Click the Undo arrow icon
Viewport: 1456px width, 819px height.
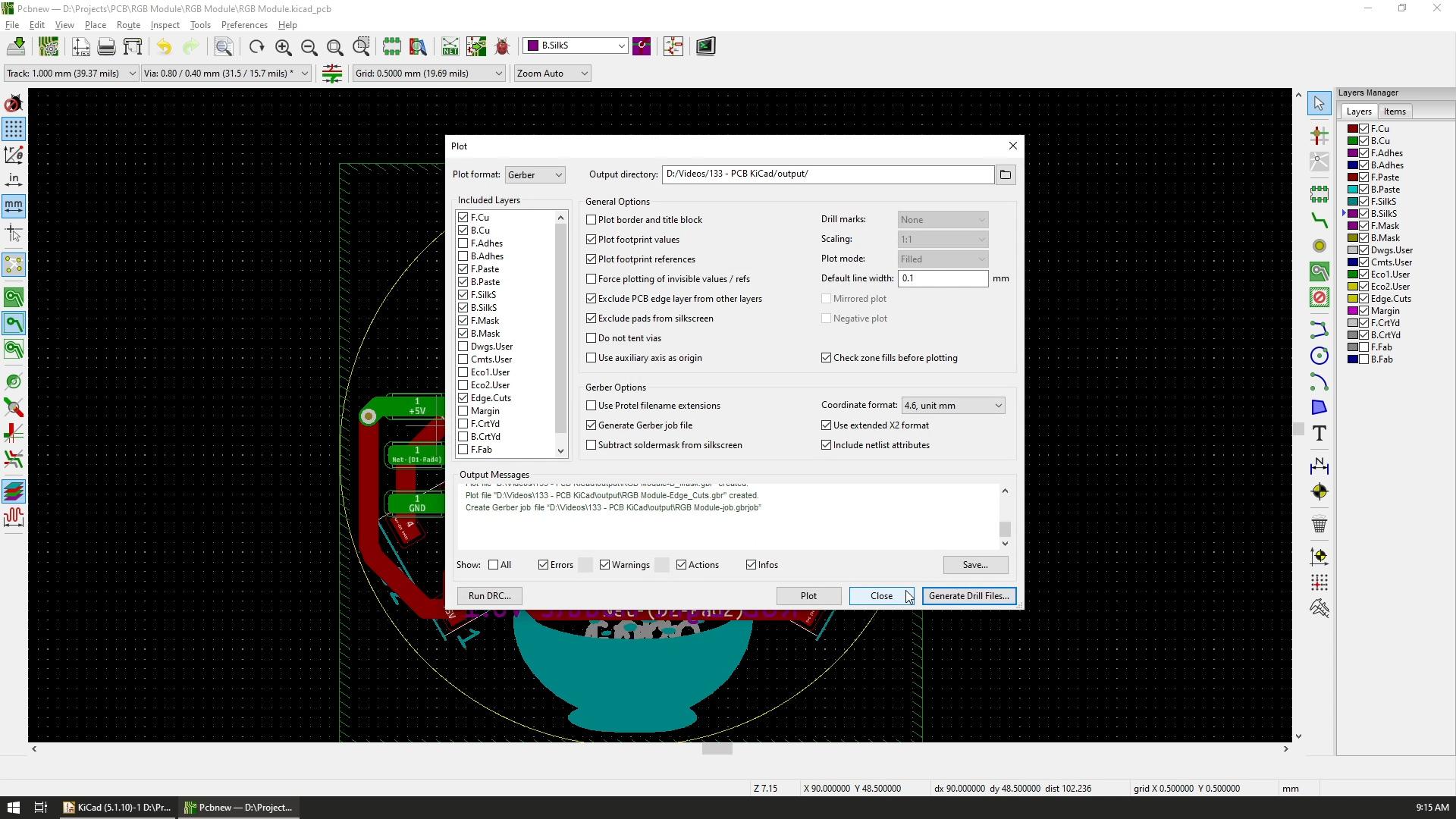click(x=164, y=47)
